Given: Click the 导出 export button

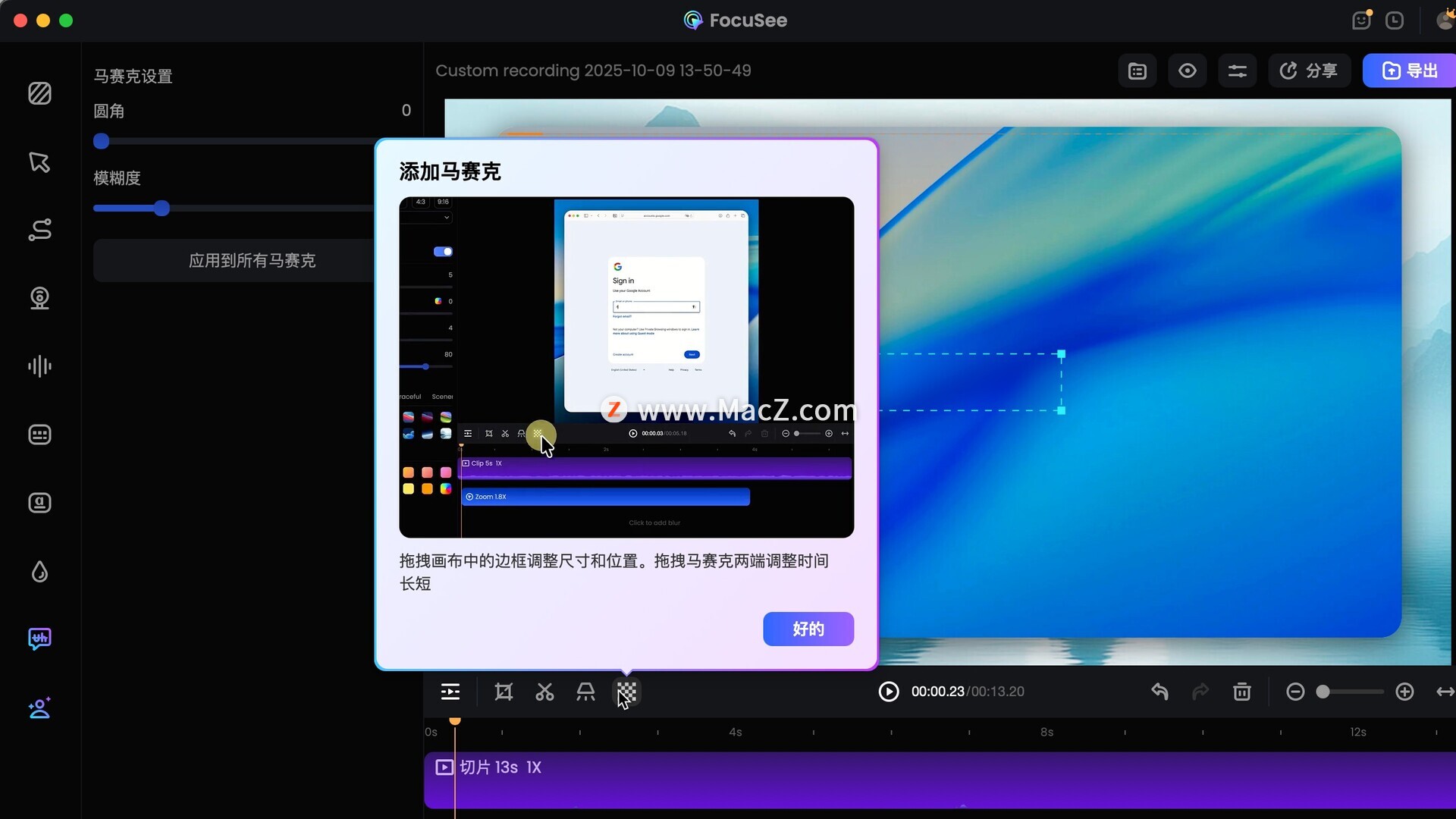Looking at the screenshot, I should tap(1410, 71).
